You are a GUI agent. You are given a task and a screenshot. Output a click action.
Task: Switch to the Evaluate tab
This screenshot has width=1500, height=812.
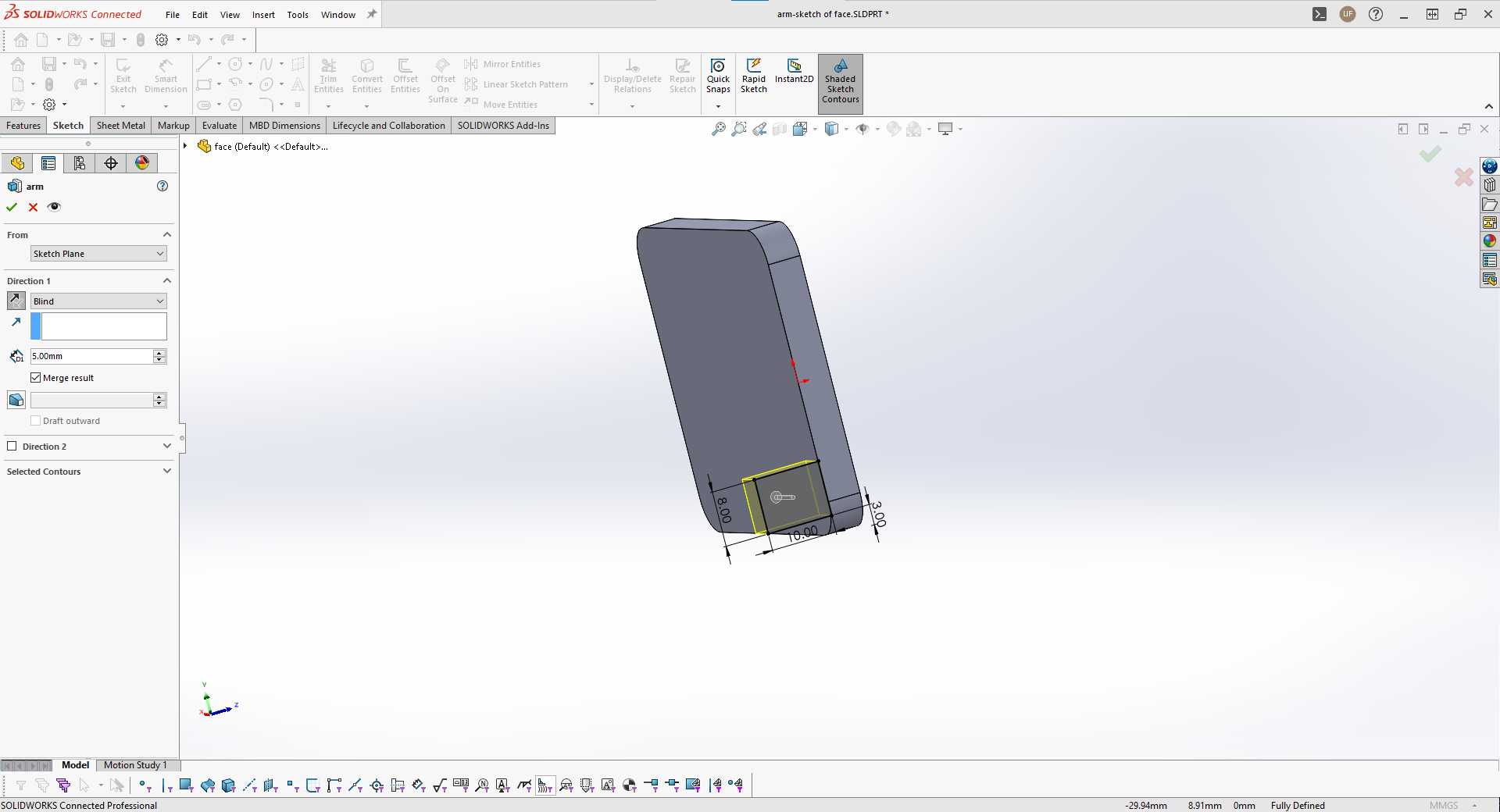[x=220, y=126]
